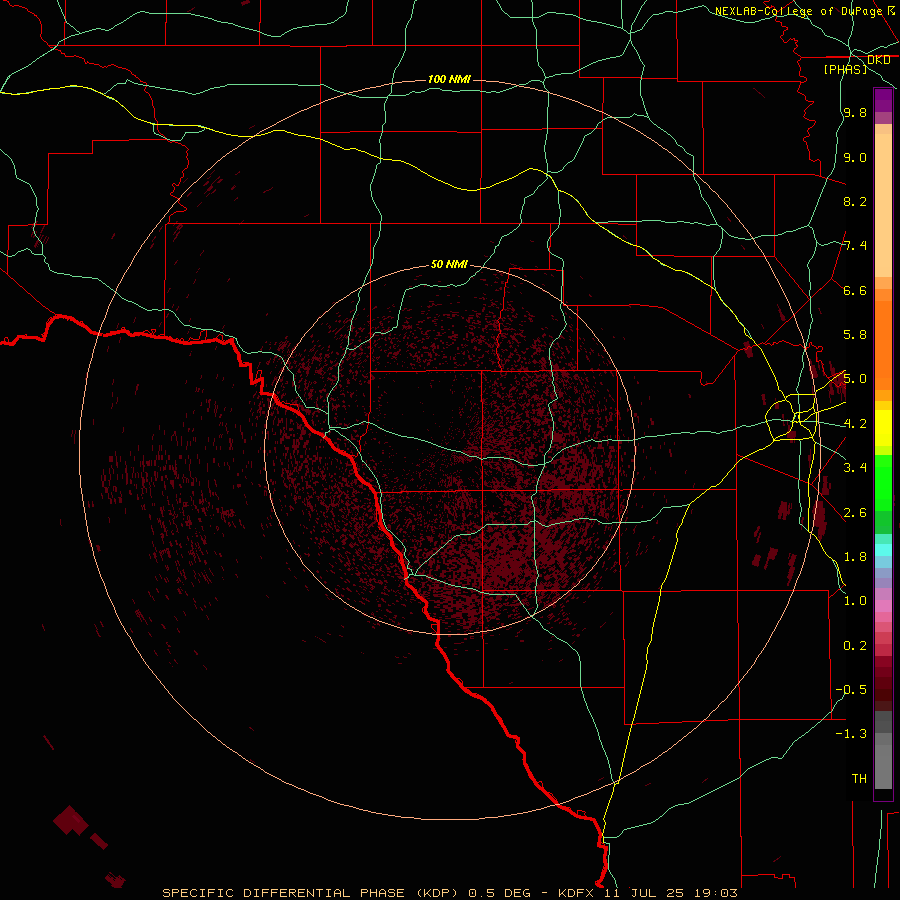Viewport: 900px width, 900px height.
Task: Click the TH threshold label
Action: point(859,779)
